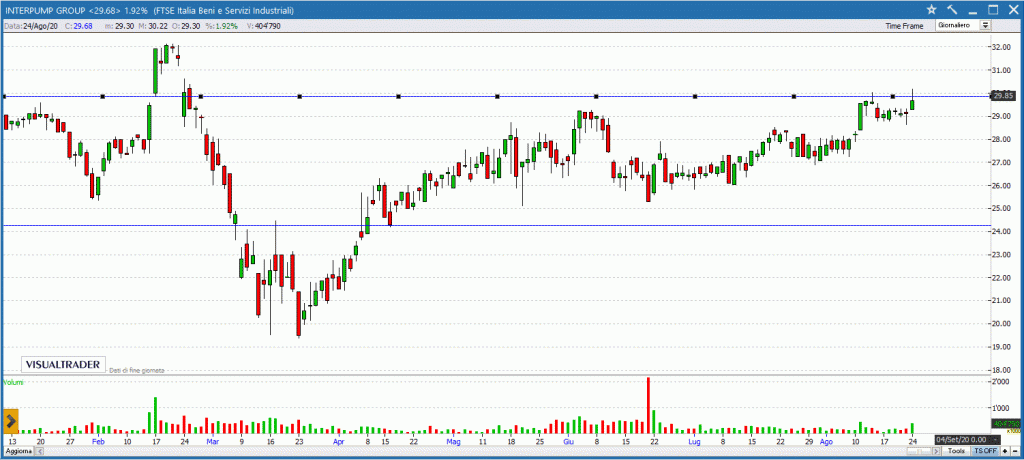Click the Data: 24/Ago/20 field
Image resolution: width=1024 pixels, height=460 pixels.
pos(31,26)
